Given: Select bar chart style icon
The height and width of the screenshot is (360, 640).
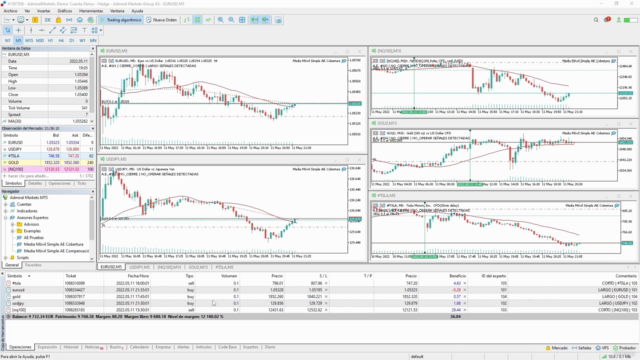Looking at the screenshot, I should 187,20.
